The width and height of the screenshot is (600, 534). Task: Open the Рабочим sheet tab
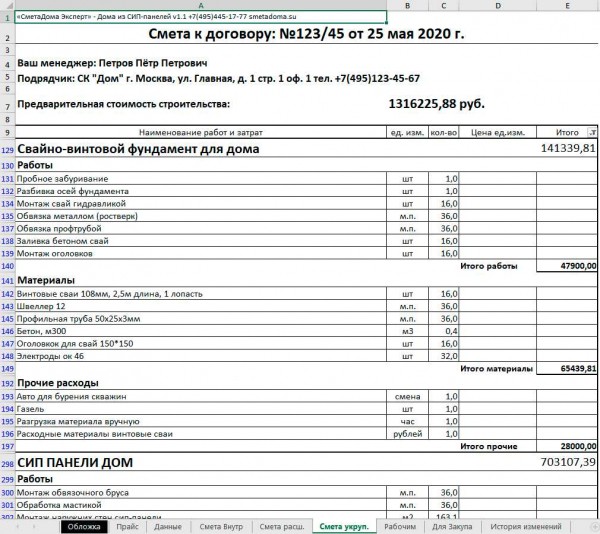click(x=400, y=527)
